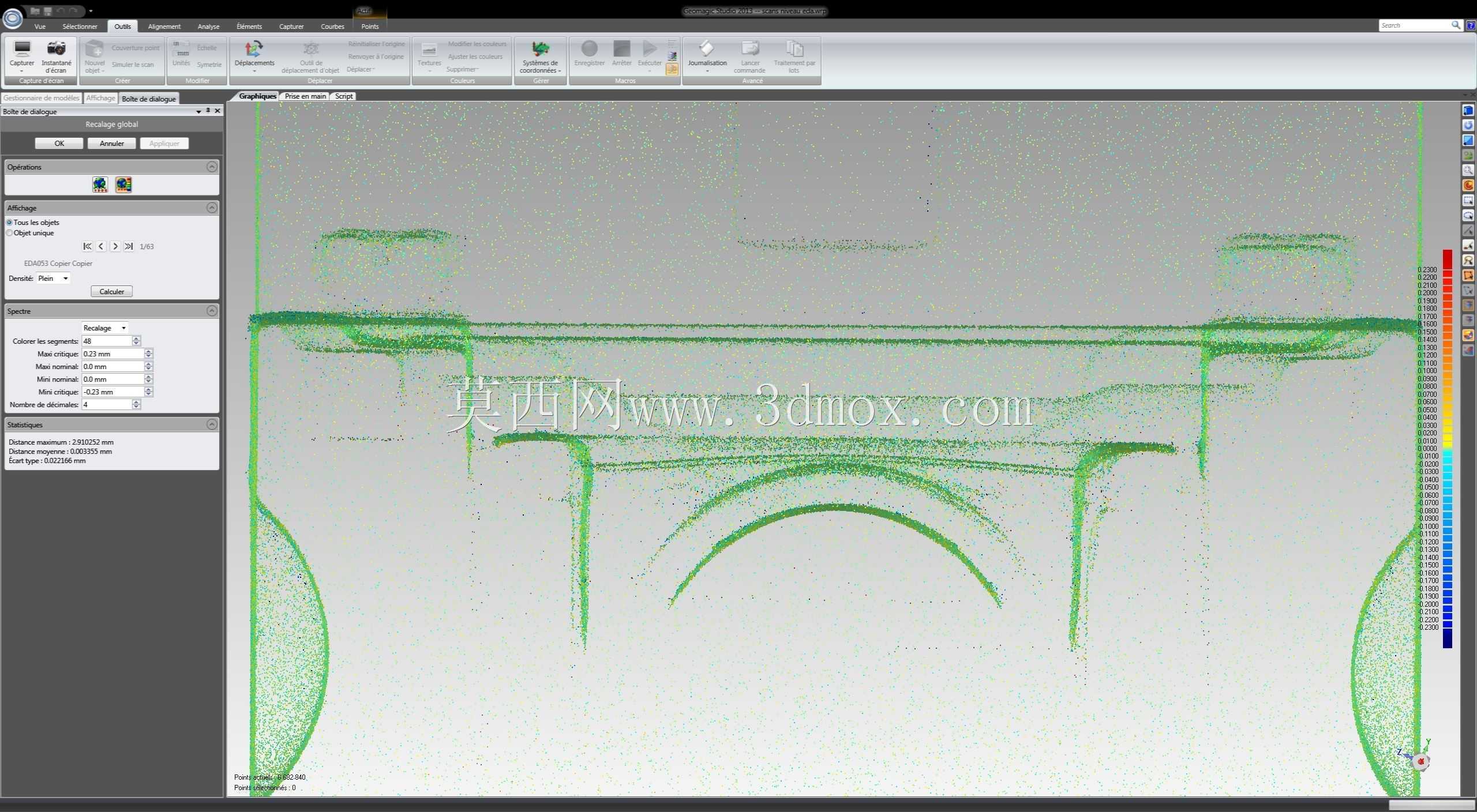Select the ellipse selection tool
The width and height of the screenshot is (1477, 812).
[x=1468, y=215]
